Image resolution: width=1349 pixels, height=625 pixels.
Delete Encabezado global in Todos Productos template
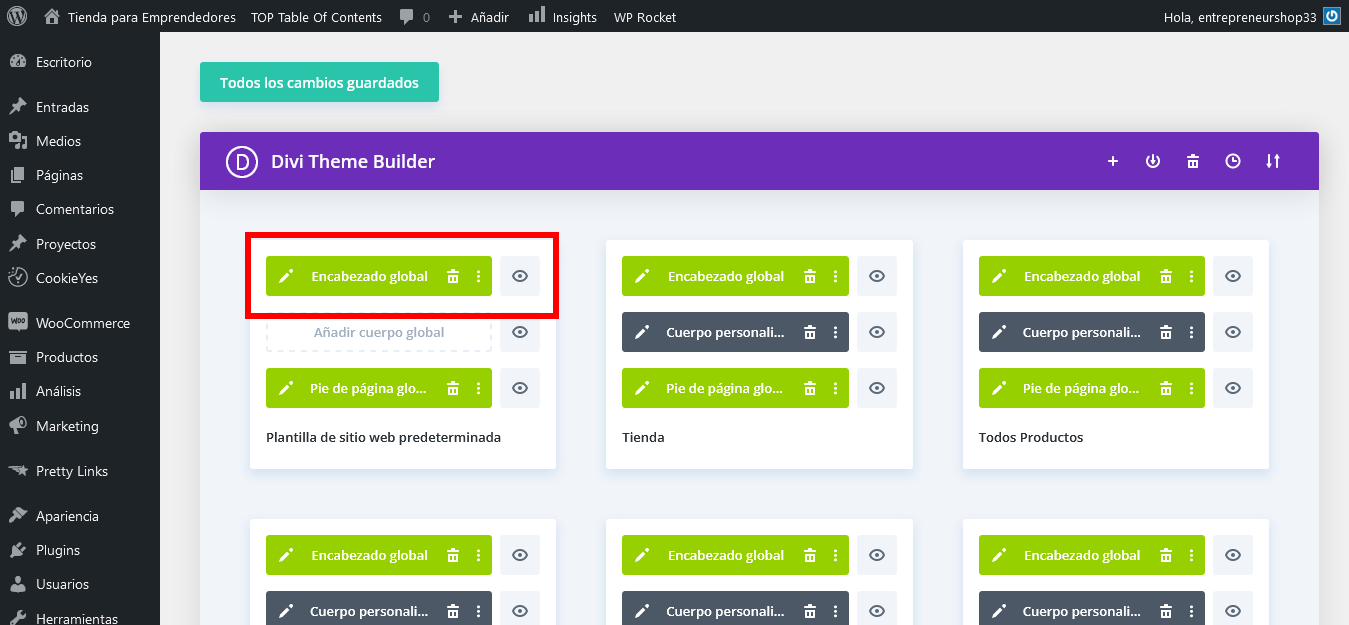1166,276
